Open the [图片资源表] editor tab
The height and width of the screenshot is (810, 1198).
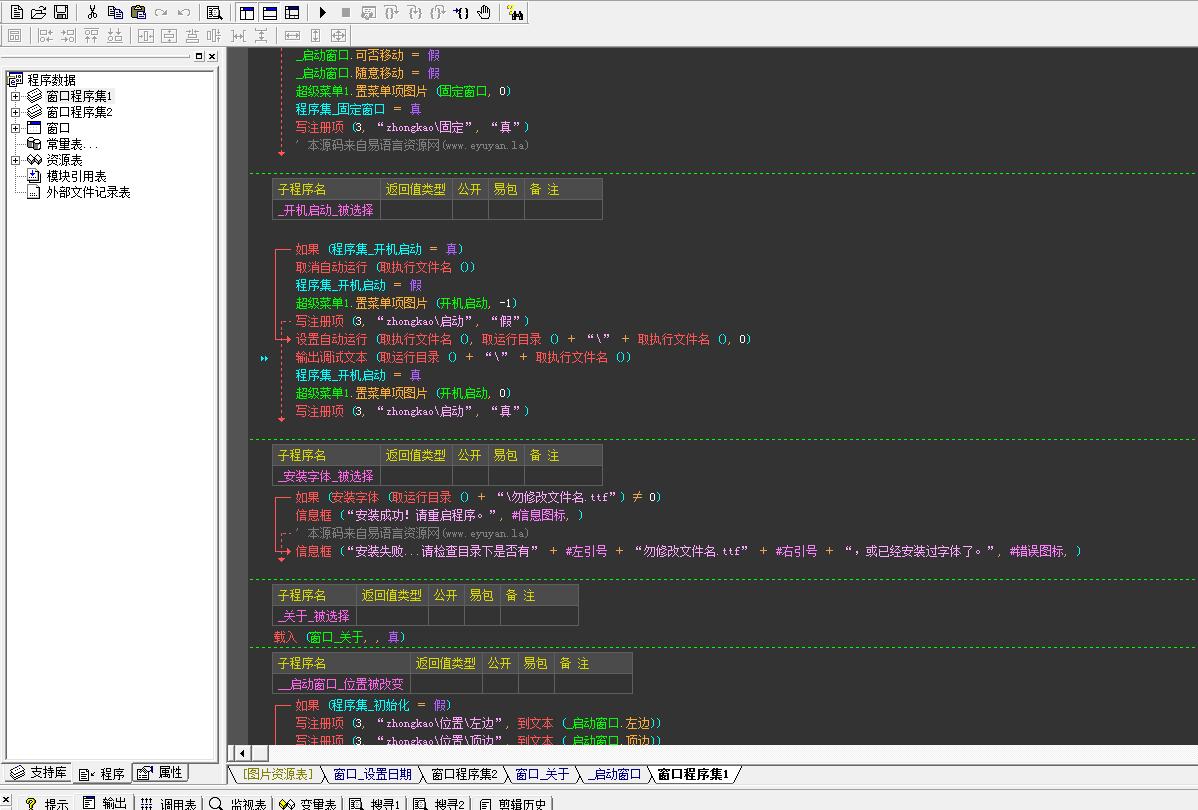pos(277,774)
